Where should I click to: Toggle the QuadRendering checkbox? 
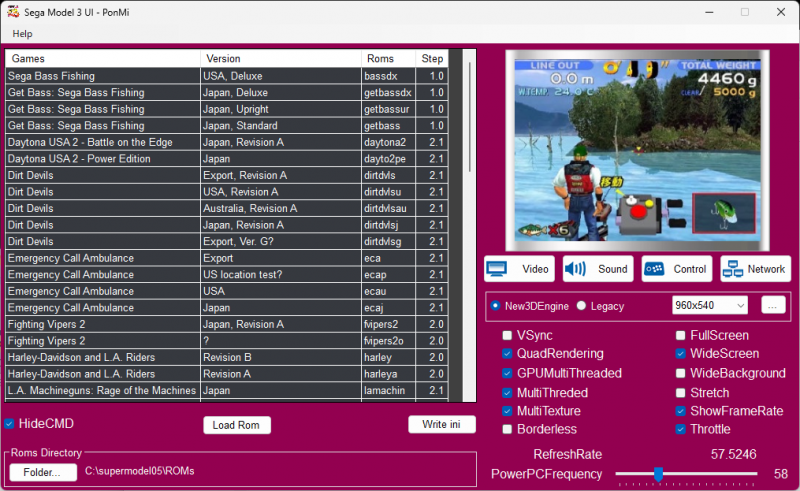coord(507,354)
